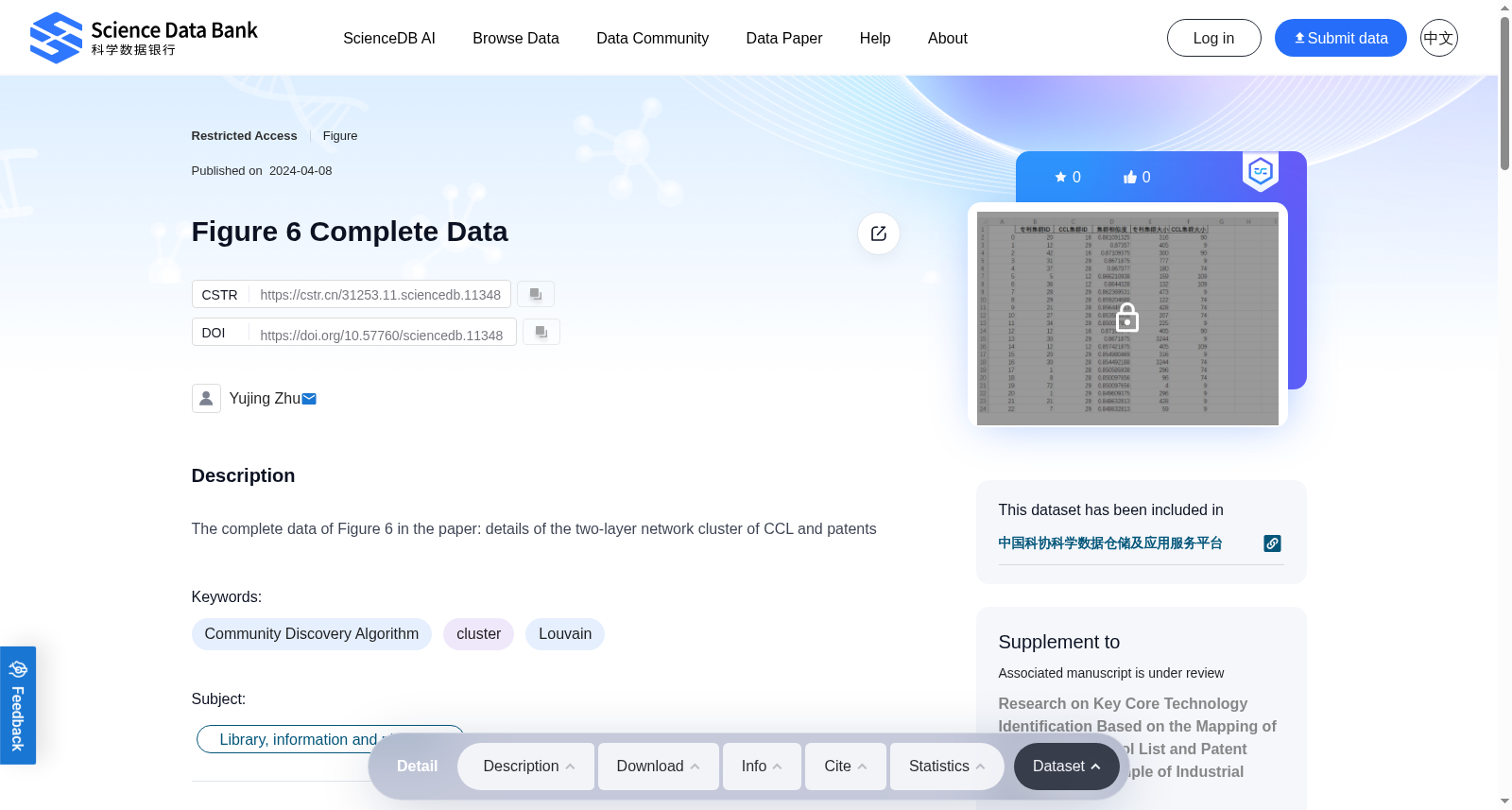1512x810 pixels.
Task: Expand the Cite section tab
Action: tap(846, 767)
